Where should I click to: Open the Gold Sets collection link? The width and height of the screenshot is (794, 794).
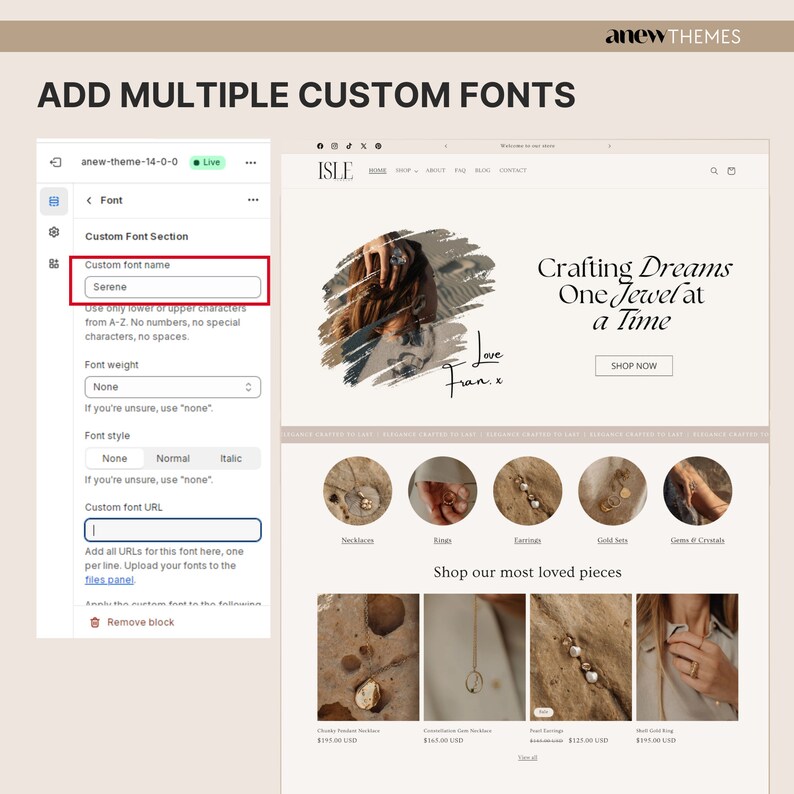(613, 540)
